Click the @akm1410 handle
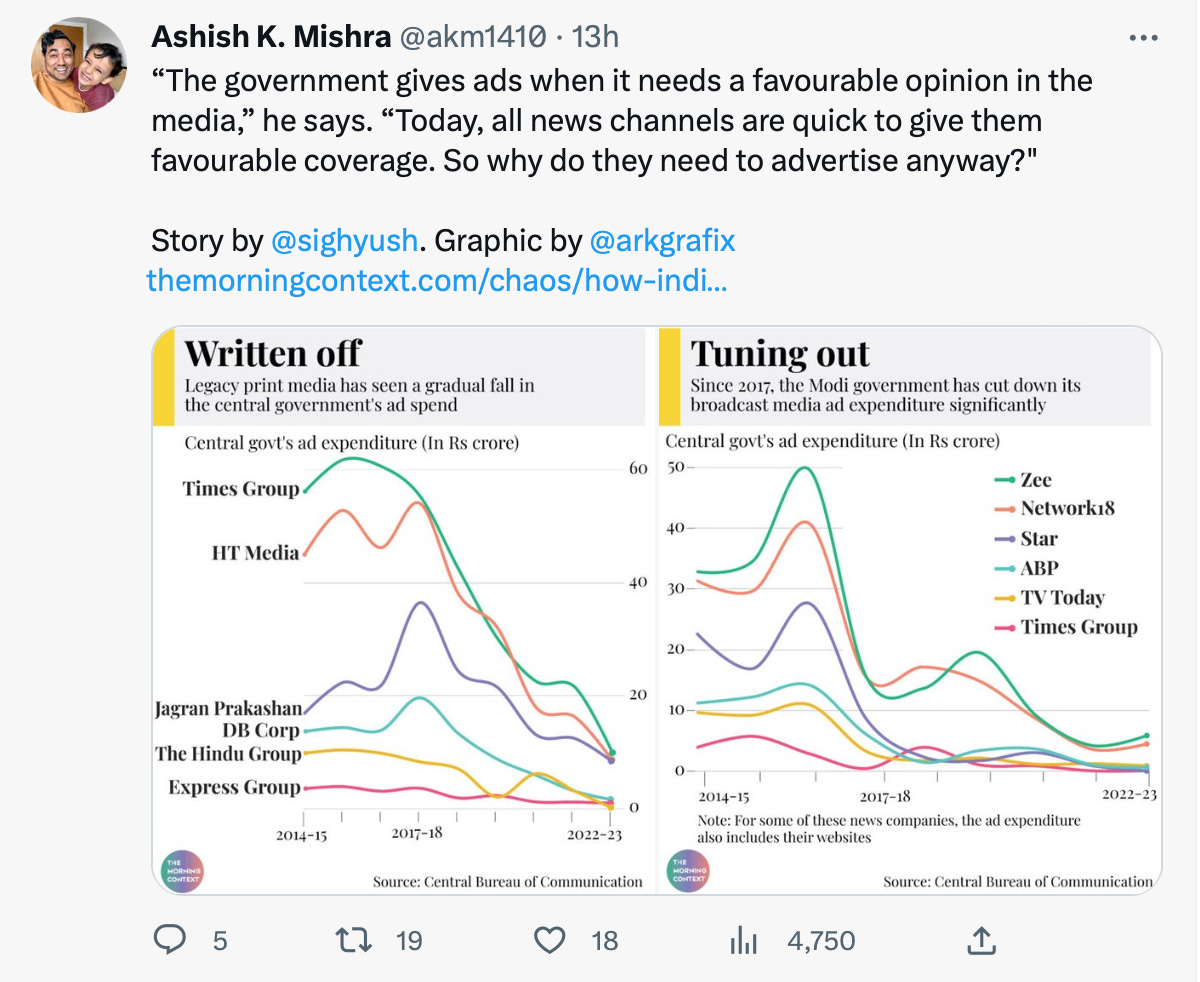 473,37
